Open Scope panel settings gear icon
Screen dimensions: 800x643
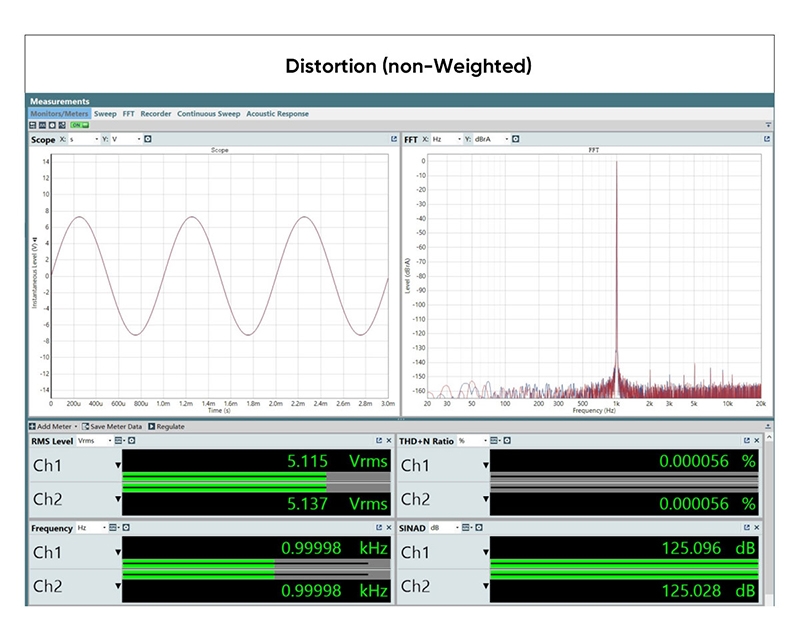pyautogui.click(x=147, y=139)
